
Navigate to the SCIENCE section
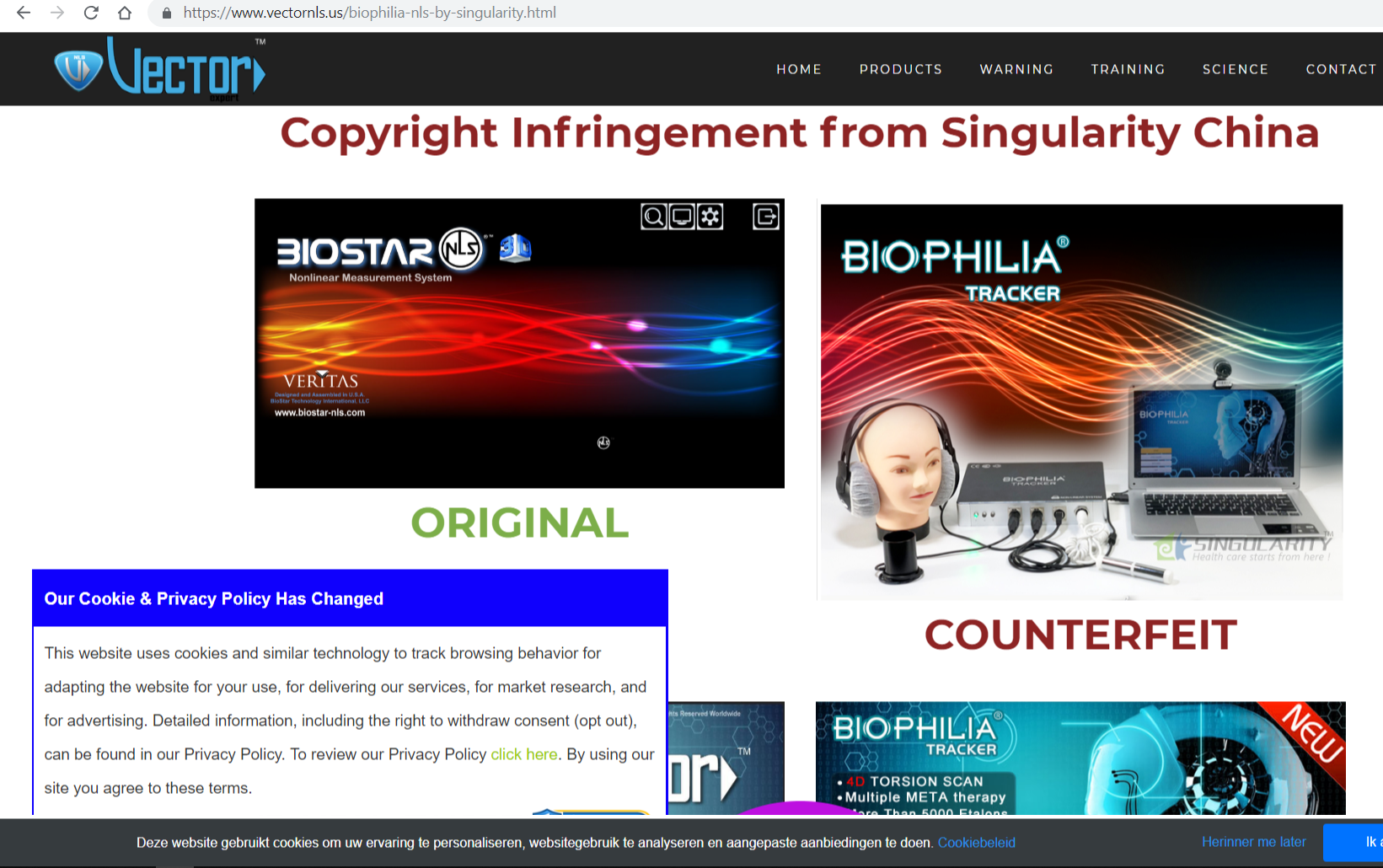click(1235, 69)
